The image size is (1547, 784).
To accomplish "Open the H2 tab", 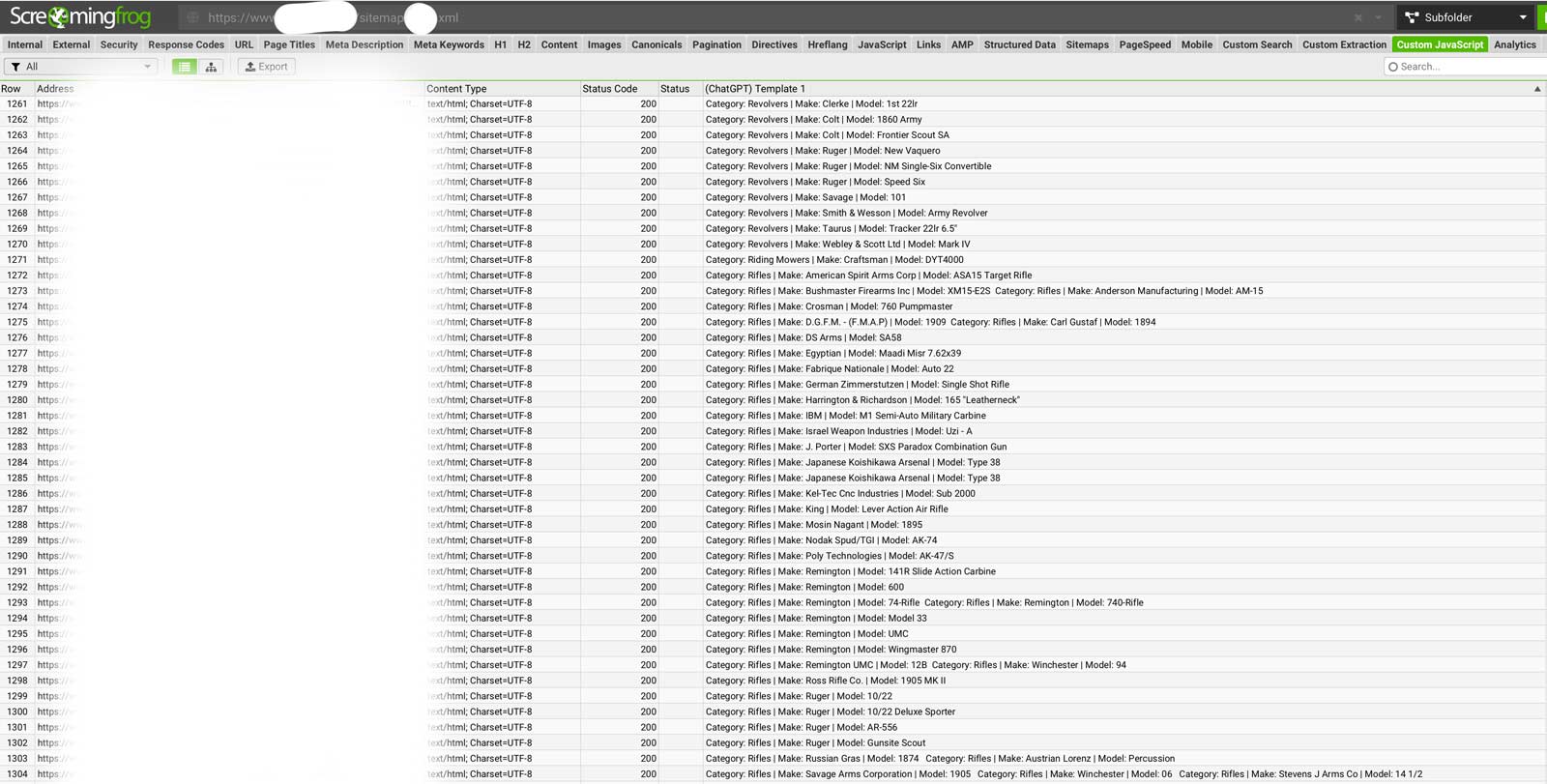I will [x=524, y=44].
